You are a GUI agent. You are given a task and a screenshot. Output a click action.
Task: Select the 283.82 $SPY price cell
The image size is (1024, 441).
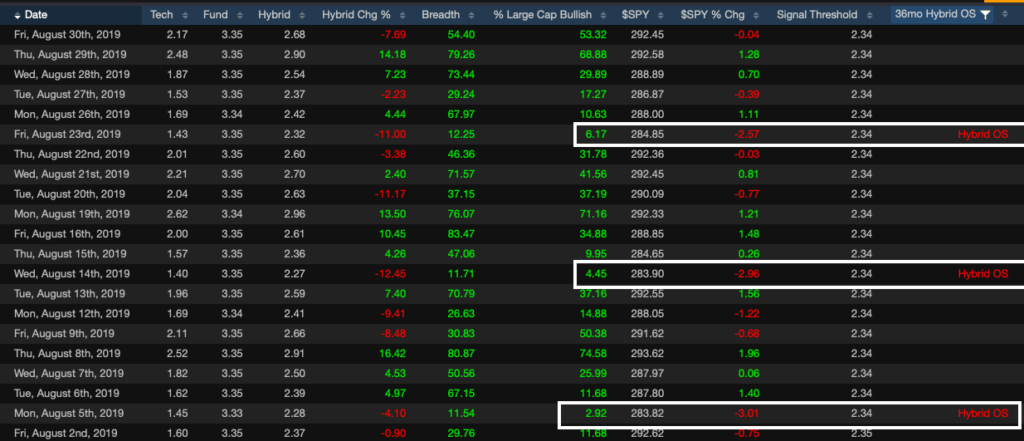[645, 414]
